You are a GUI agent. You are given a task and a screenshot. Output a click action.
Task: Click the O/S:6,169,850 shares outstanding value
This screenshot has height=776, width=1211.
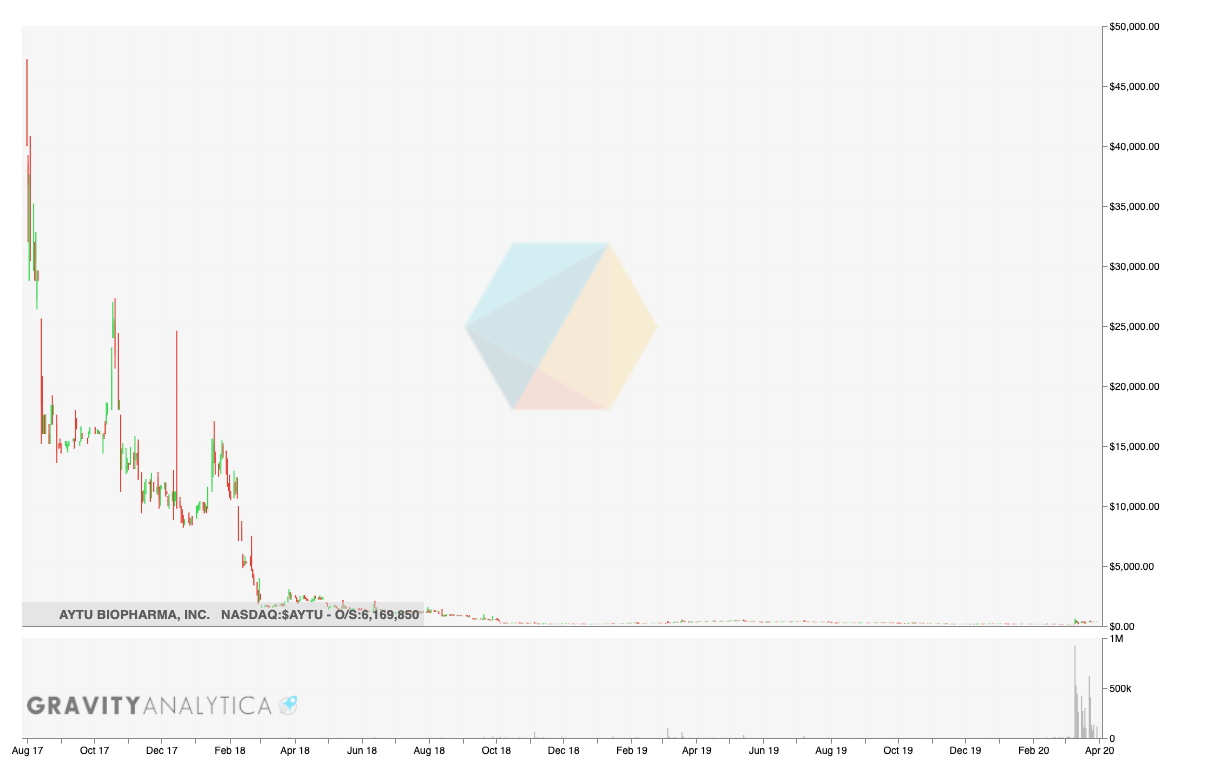377,615
